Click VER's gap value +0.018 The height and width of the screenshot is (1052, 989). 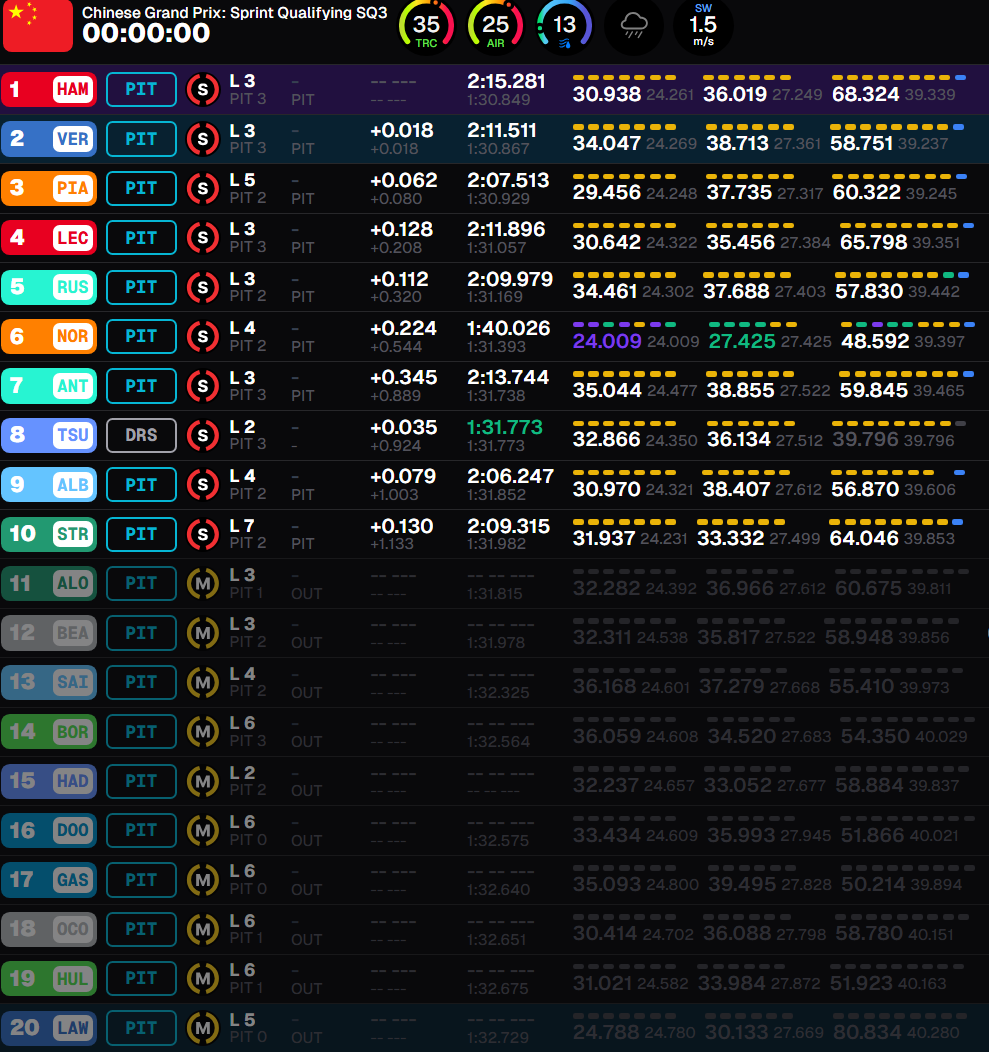point(402,130)
